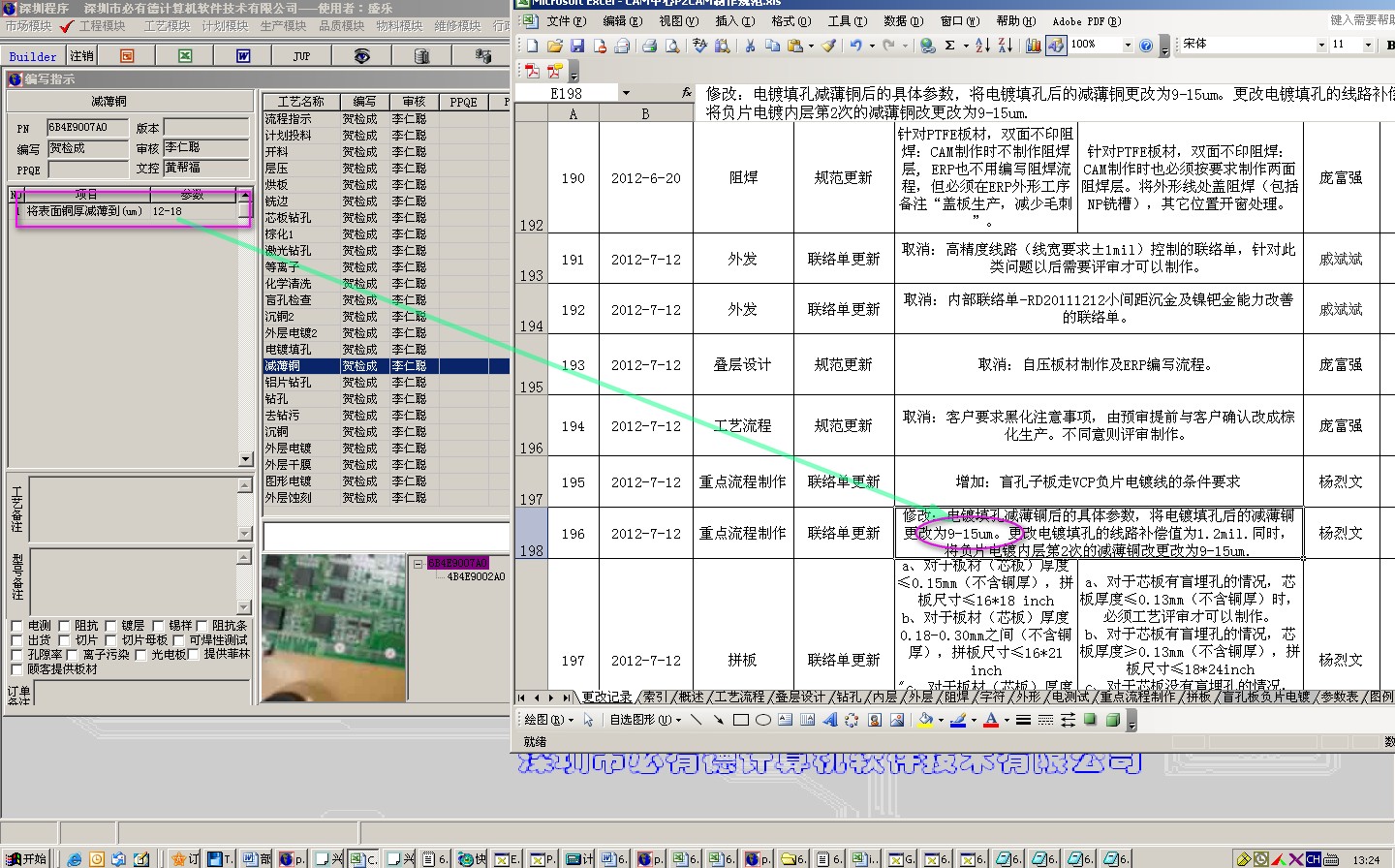Image resolution: width=1395 pixels, height=868 pixels.
Task: Select the Rectangle drawing tool
Action: pos(741,720)
